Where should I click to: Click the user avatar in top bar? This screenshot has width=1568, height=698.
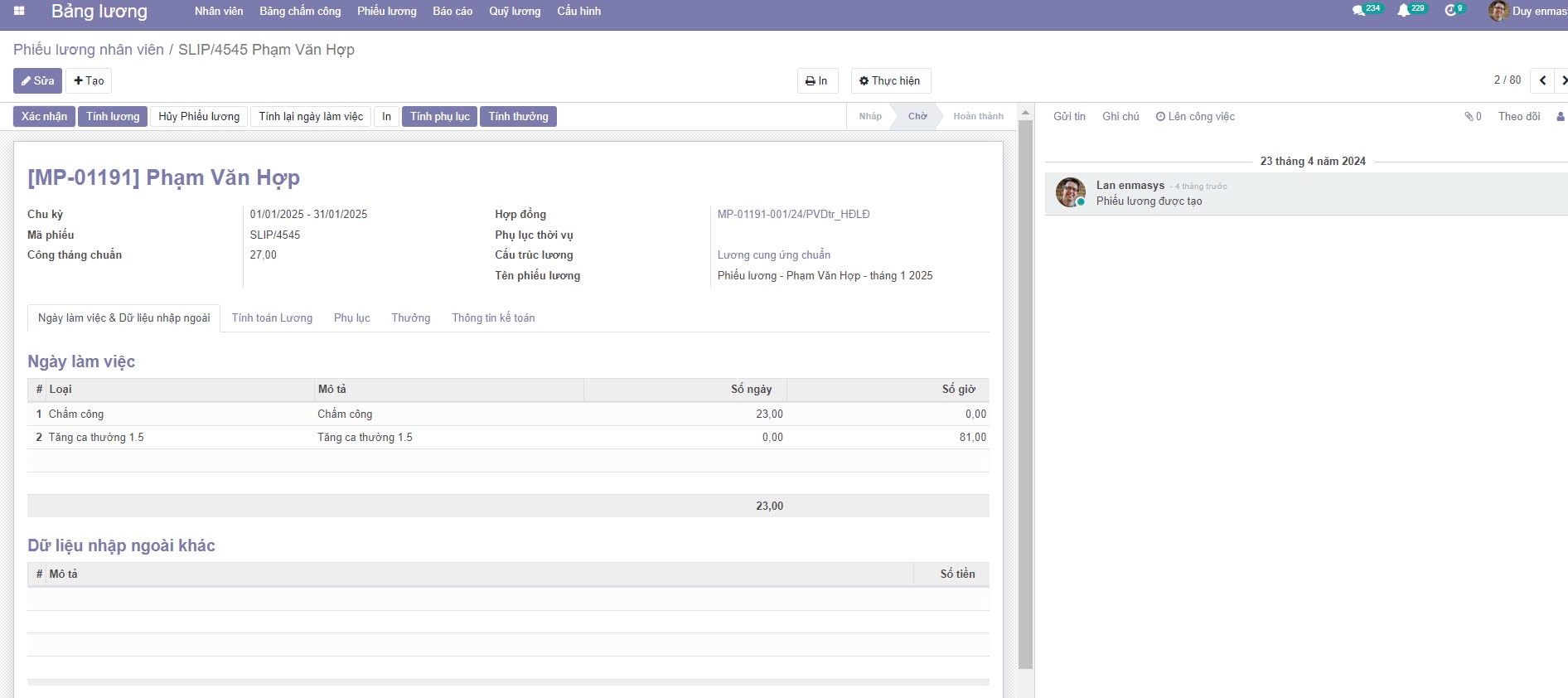(1498, 11)
